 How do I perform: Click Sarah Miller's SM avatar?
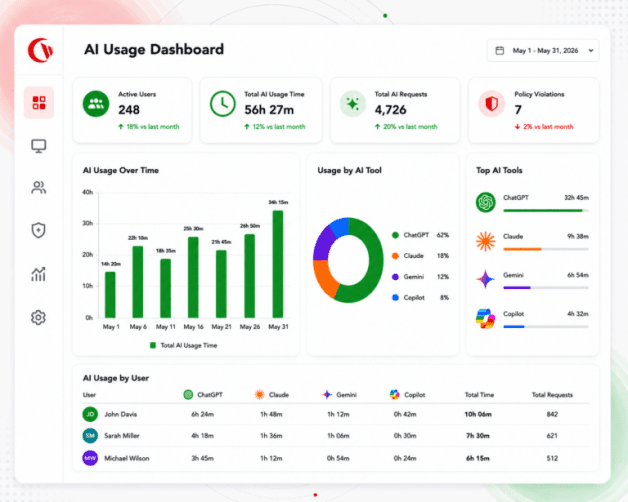[x=90, y=435]
